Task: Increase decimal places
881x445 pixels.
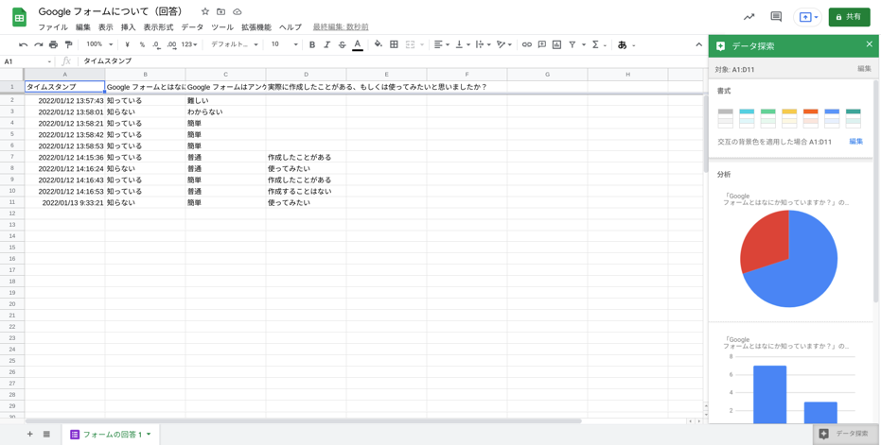Action: (x=171, y=44)
